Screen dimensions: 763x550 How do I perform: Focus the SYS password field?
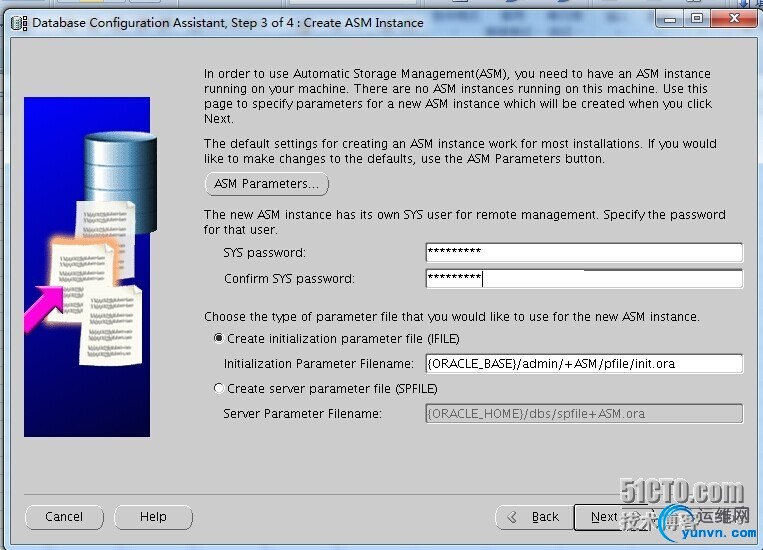(x=584, y=252)
